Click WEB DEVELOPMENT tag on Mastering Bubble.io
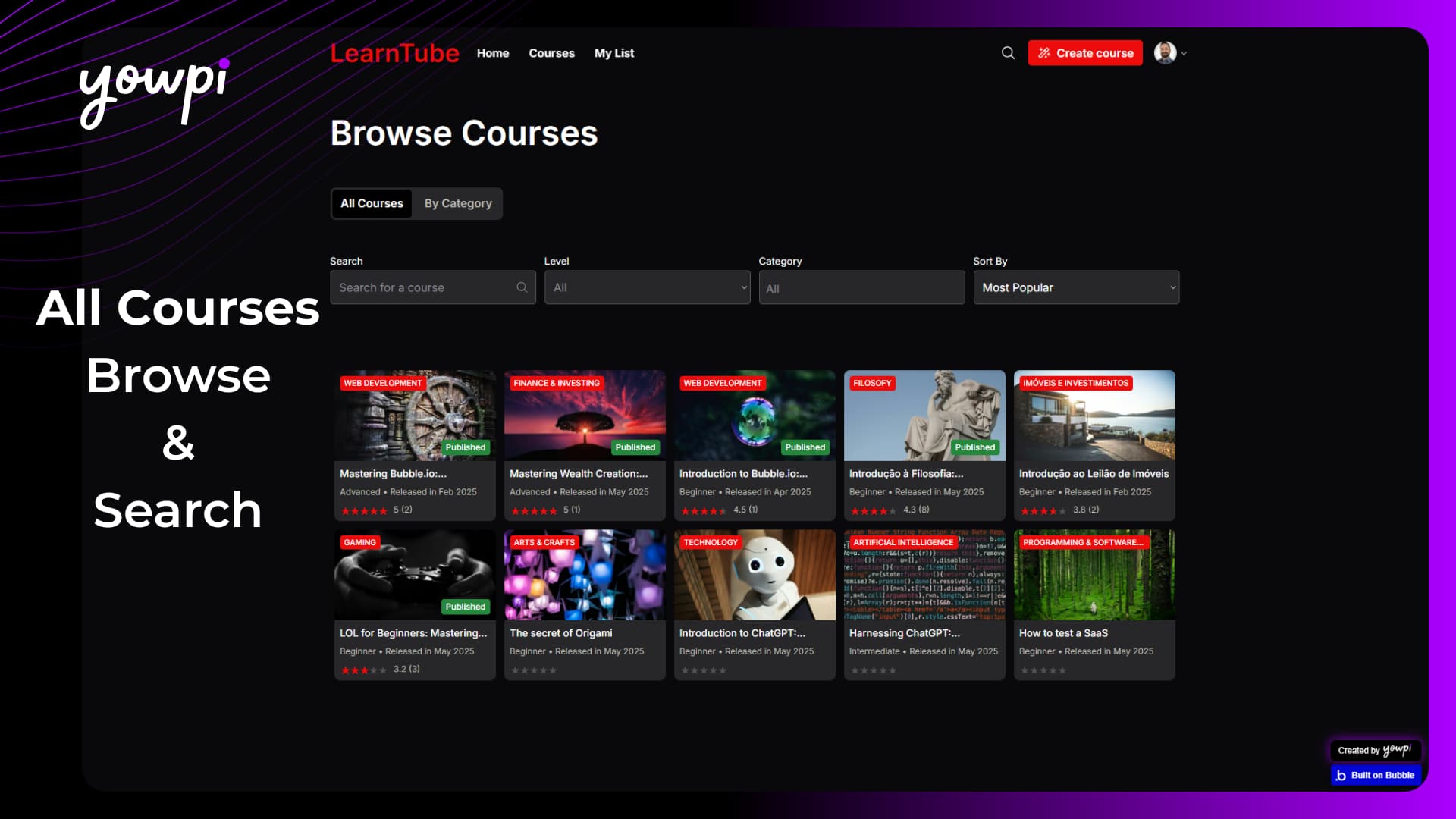 382,383
